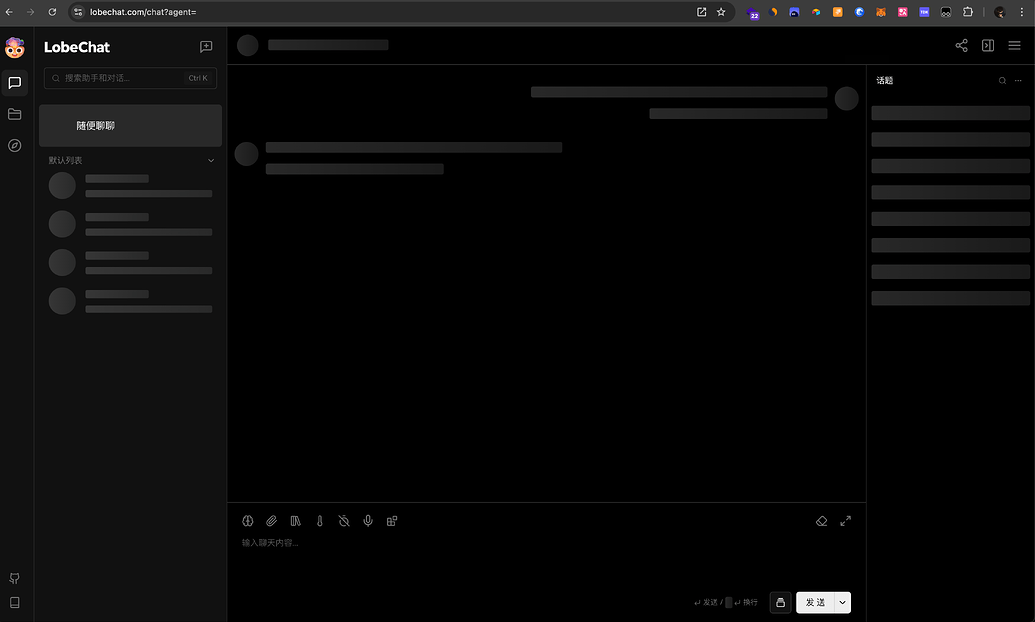The width and height of the screenshot is (1035, 622).
Task: Toggle history message limit timer-off icon
Action: pos(344,521)
